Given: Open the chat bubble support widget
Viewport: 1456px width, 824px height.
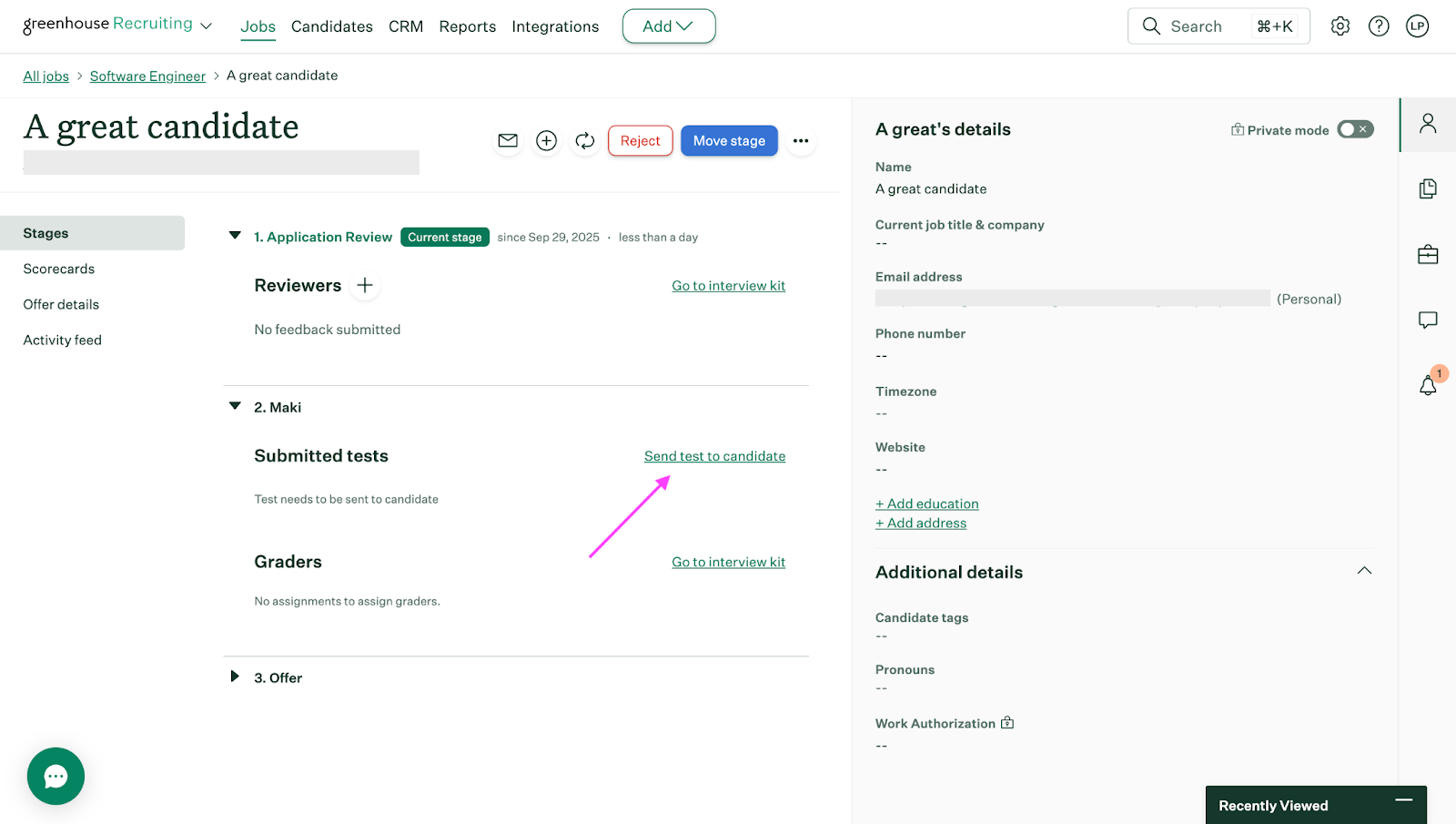Looking at the screenshot, I should click(56, 776).
